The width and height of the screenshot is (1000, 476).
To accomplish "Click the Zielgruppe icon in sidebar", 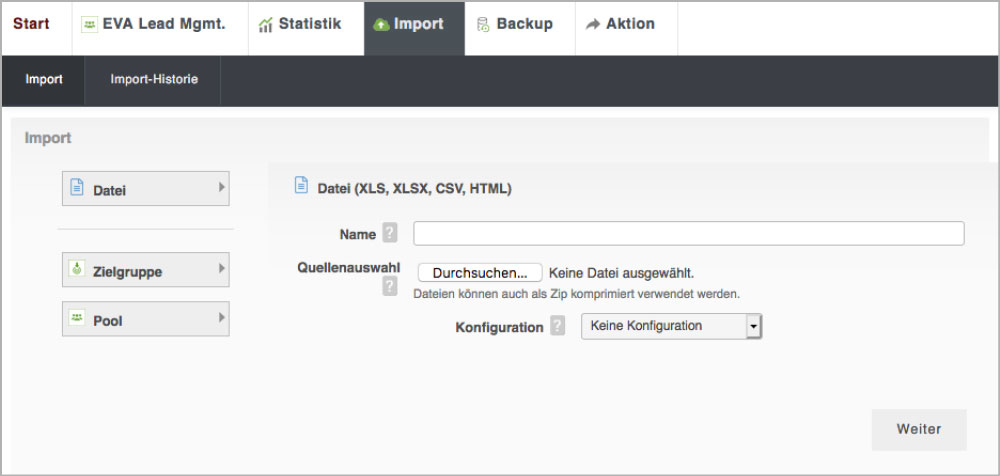I will tap(77, 270).
